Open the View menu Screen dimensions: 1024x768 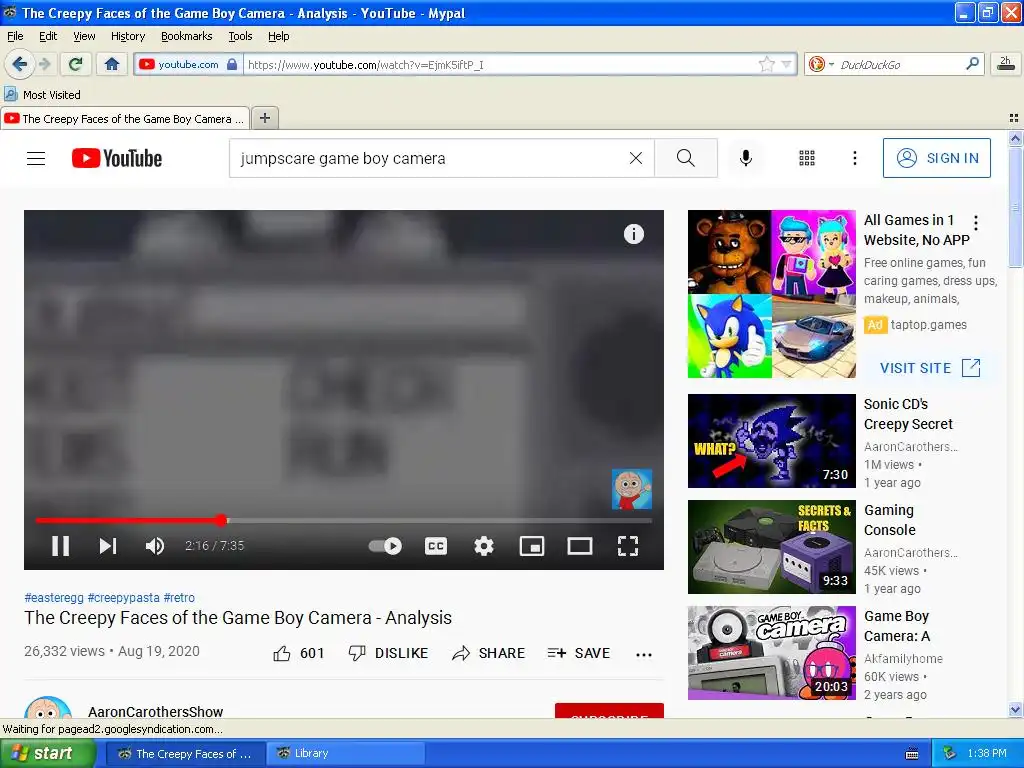84,36
